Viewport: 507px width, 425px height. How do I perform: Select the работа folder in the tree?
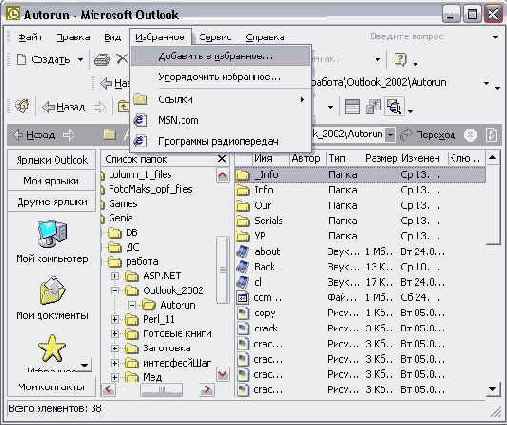click(x=142, y=261)
